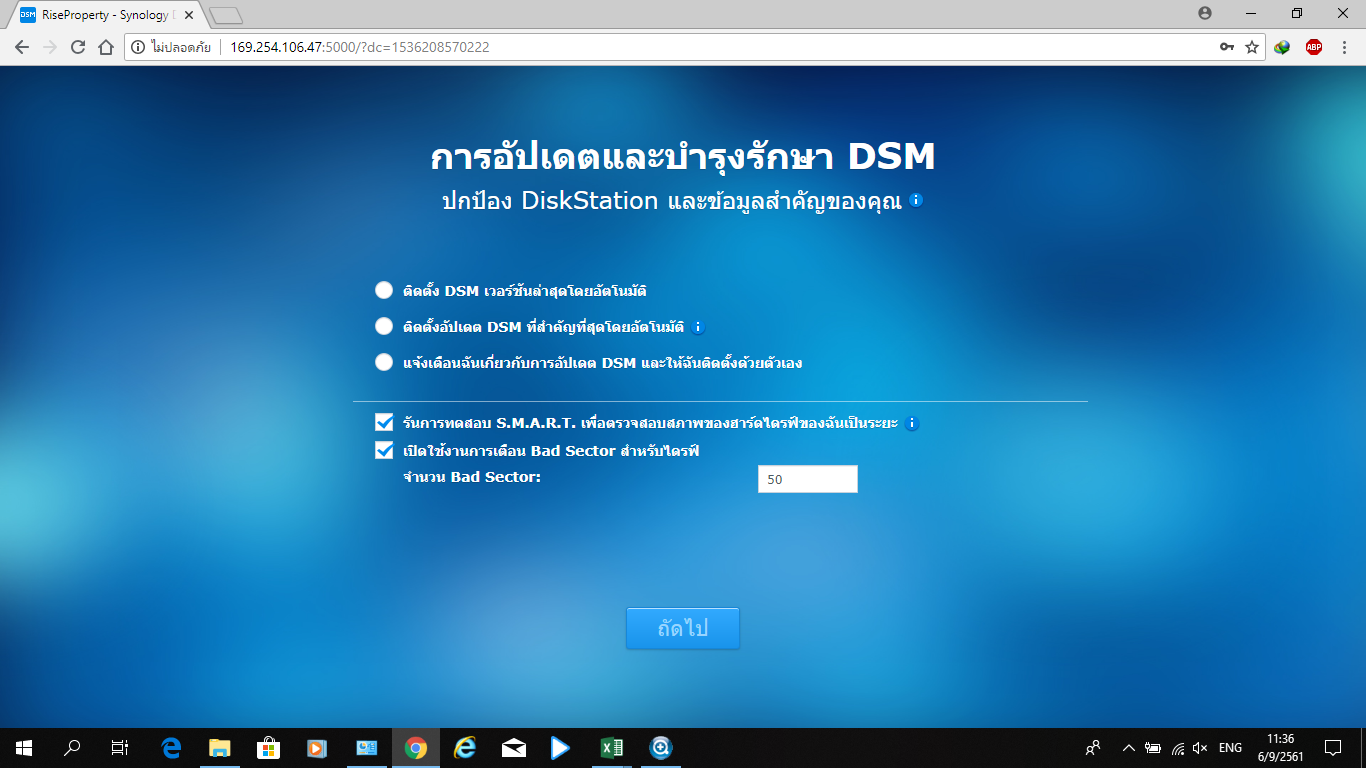Click the saved password key icon
The height and width of the screenshot is (768, 1366).
(1227, 47)
